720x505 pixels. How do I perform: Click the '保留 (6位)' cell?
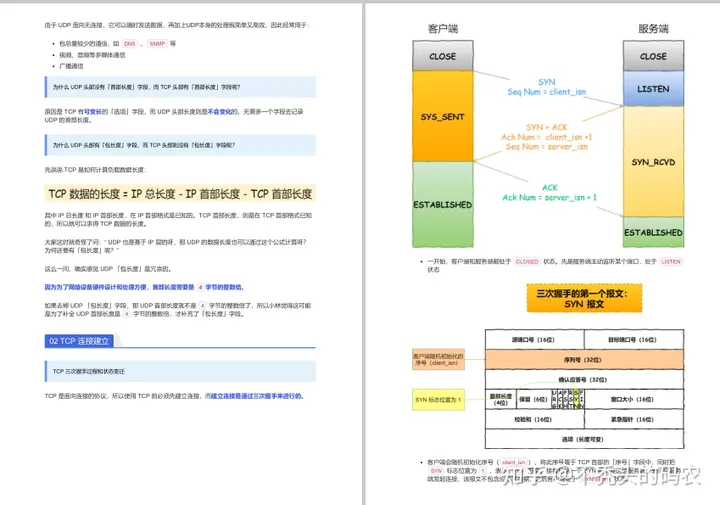point(533,399)
